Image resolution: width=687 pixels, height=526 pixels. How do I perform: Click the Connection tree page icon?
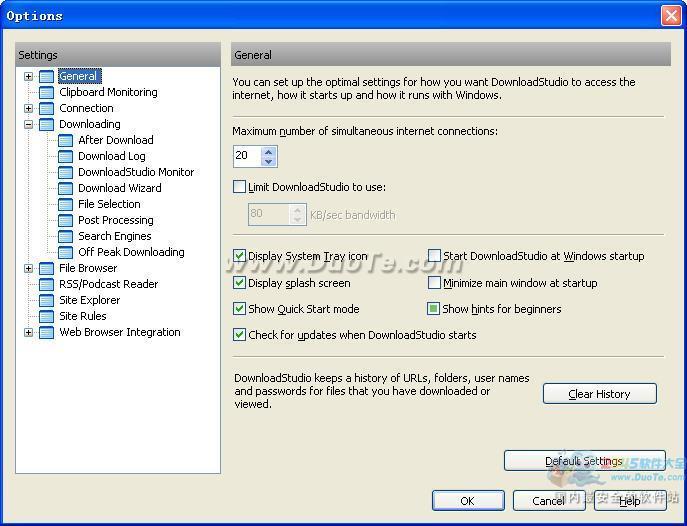pyautogui.click(x=46, y=108)
